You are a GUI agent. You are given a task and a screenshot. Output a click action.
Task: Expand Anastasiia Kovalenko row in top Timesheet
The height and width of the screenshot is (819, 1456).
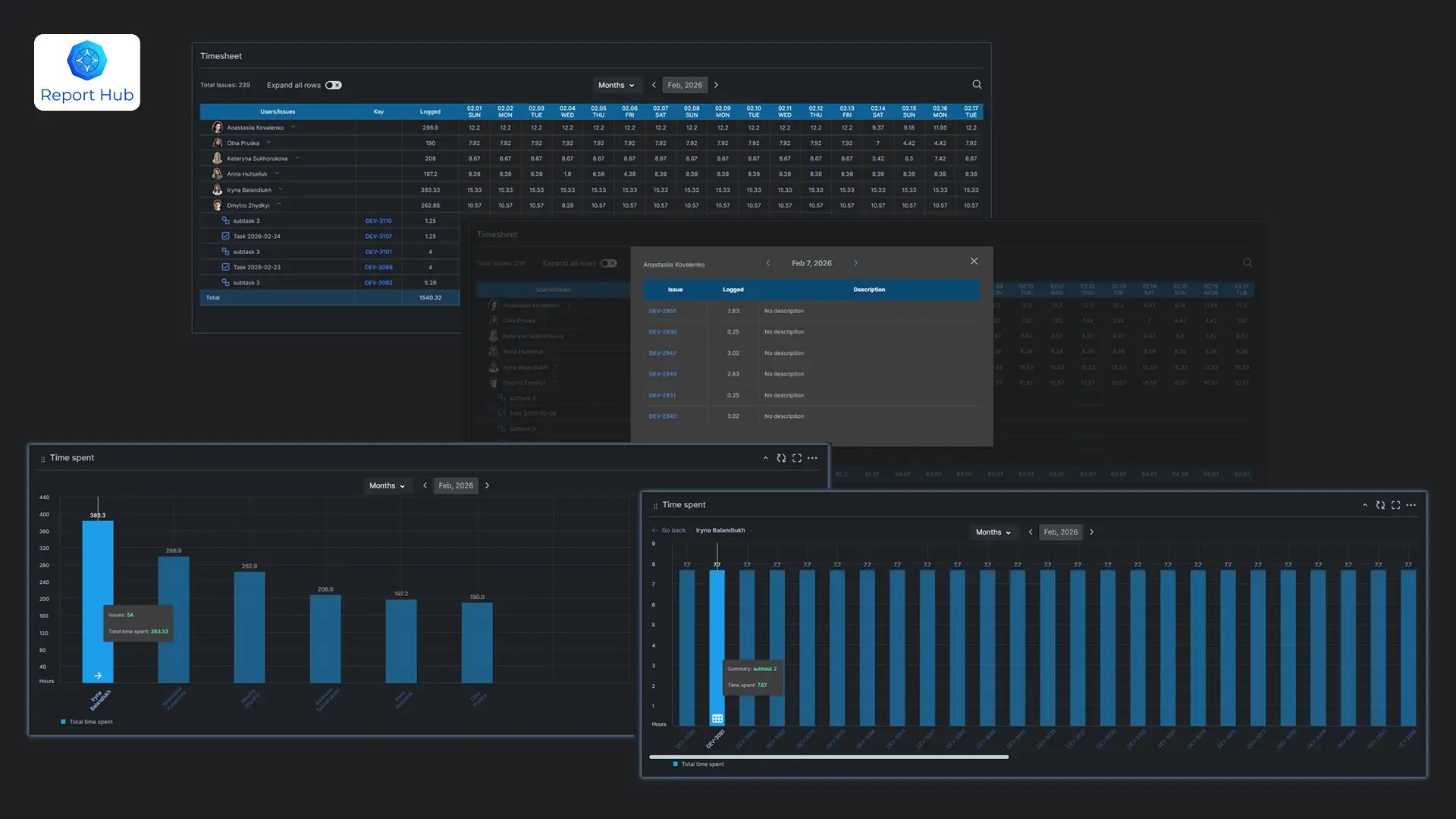pos(293,127)
